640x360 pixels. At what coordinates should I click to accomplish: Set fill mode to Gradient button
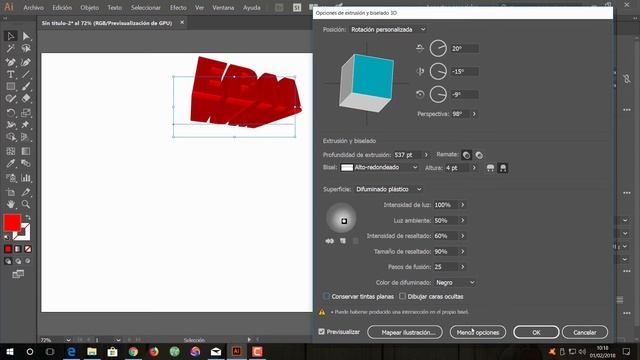tap(18, 249)
